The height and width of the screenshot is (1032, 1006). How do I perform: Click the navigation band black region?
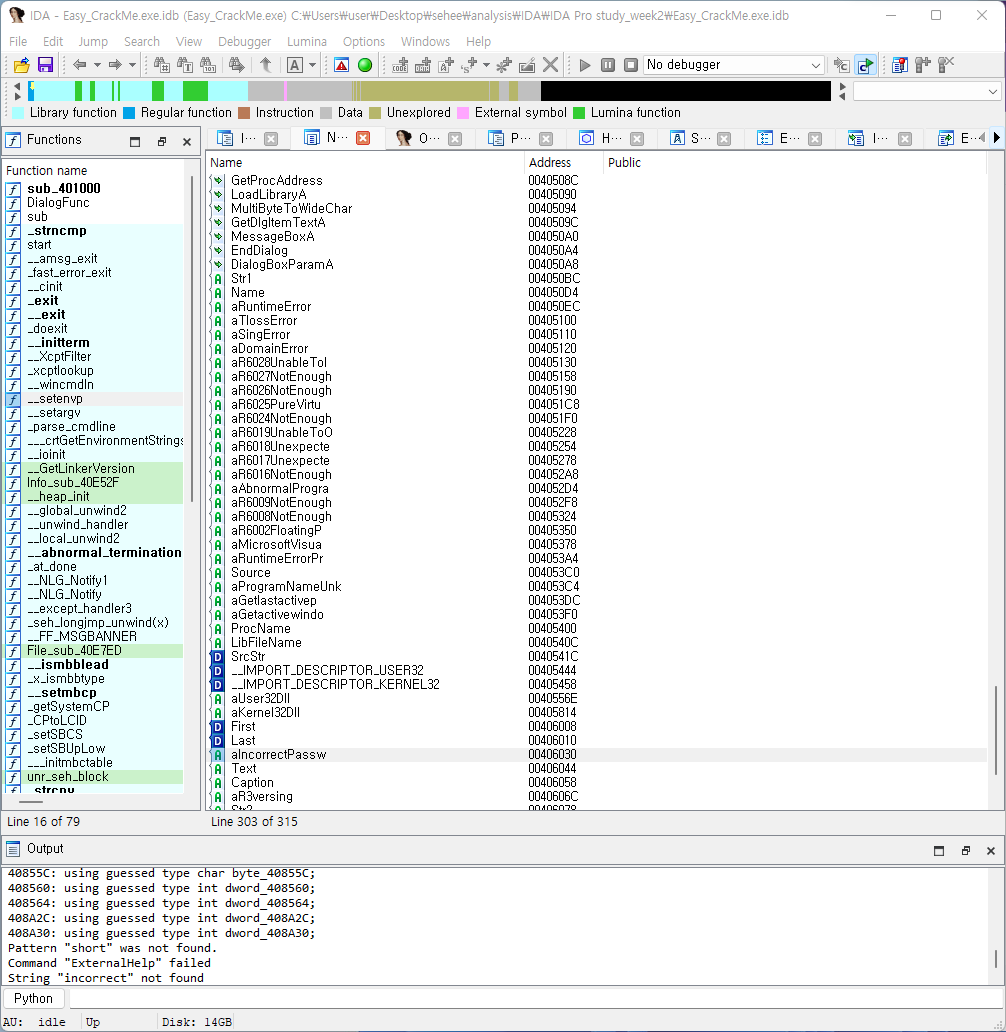click(685, 91)
